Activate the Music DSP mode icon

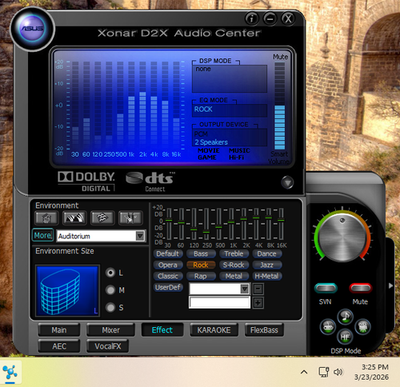[x=345, y=316]
